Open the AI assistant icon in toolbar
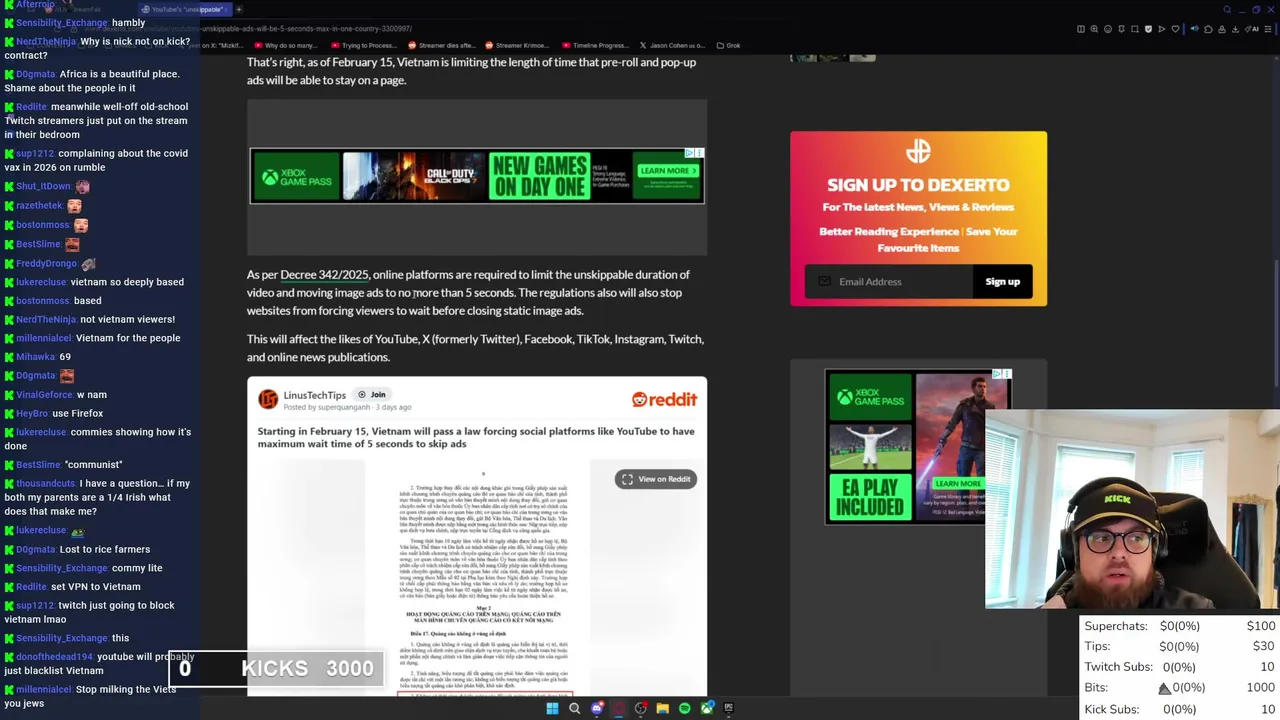This screenshot has height=720, width=1280. 1252,29
